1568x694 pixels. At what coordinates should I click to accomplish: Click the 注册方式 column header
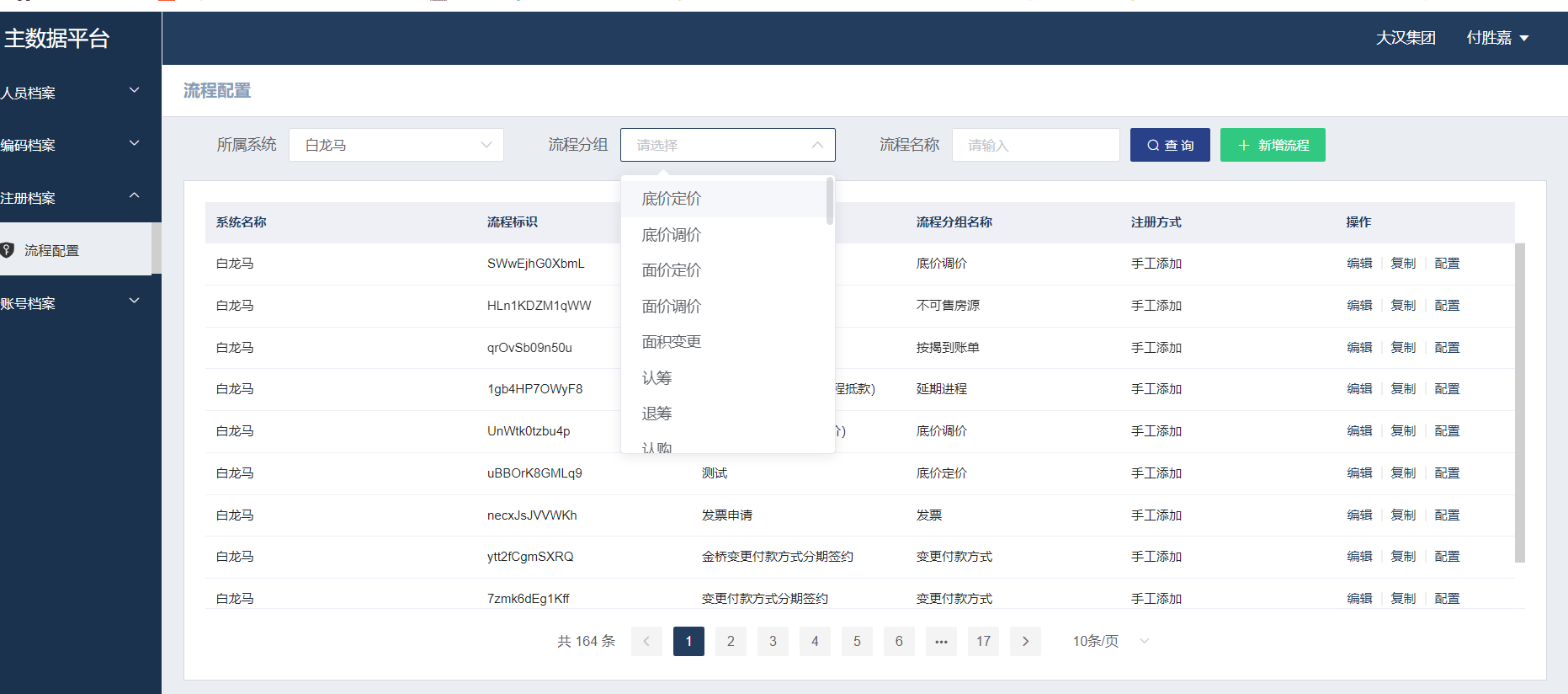point(1156,222)
